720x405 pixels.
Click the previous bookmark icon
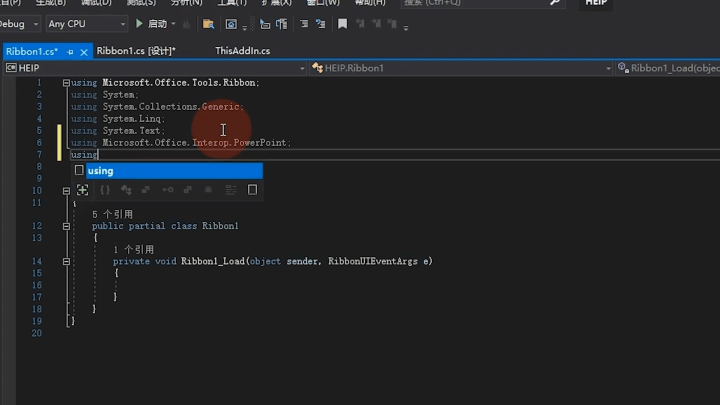point(360,23)
